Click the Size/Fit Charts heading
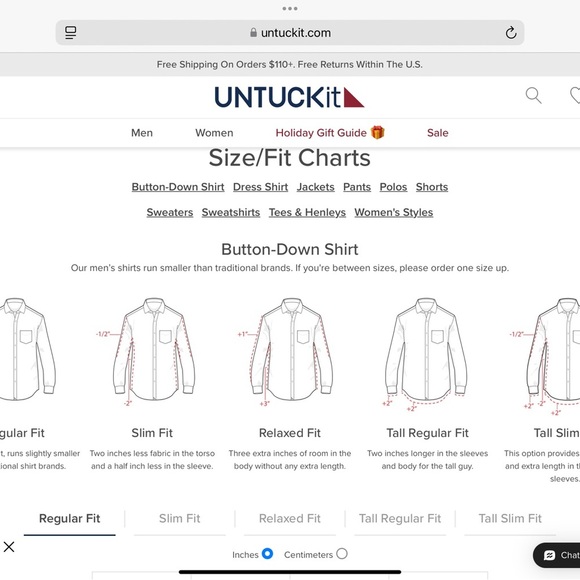The height and width of the screenshot is (580, 580). pos(290,158)
